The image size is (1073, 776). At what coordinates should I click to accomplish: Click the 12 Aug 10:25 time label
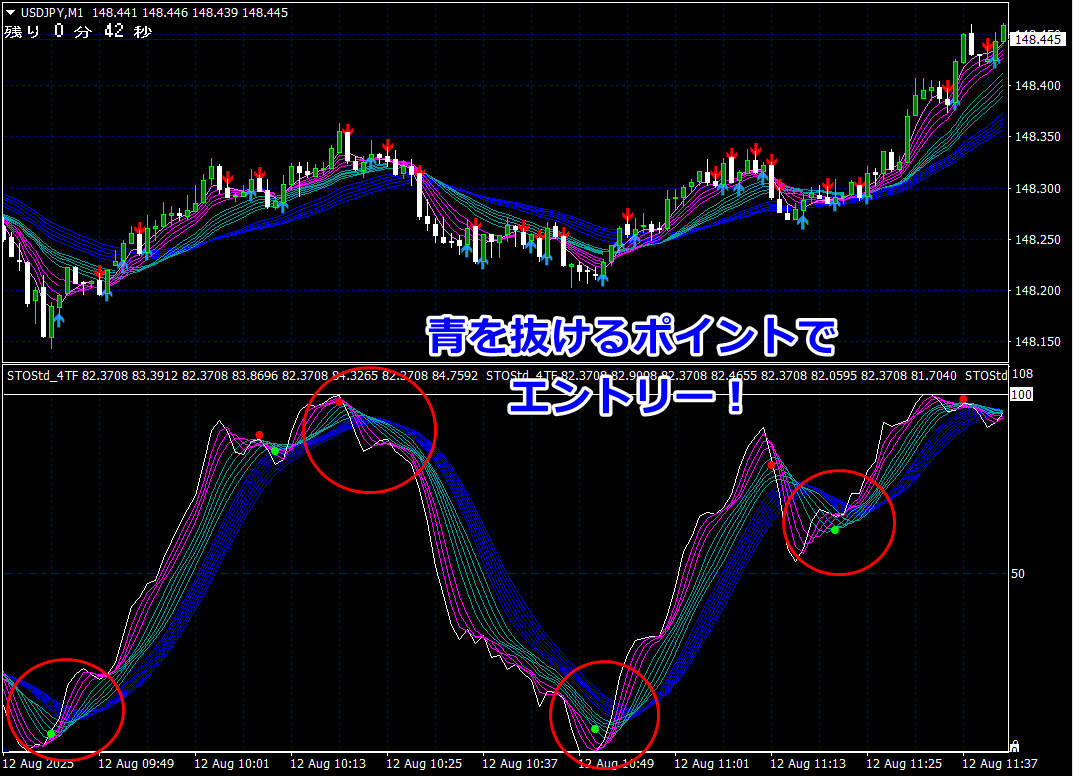pos(424,764)
